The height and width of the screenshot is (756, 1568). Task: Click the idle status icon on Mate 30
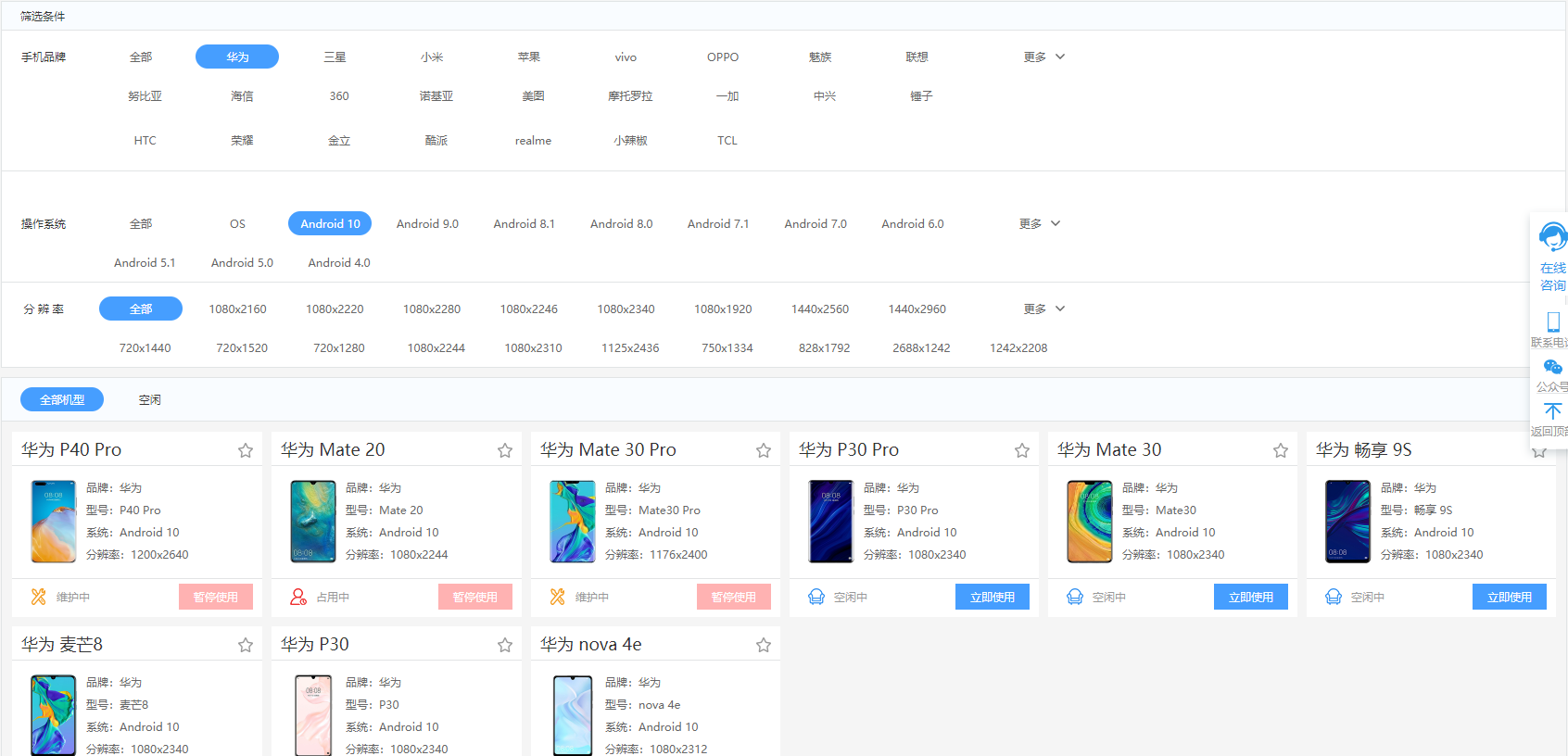(1075, 597)
